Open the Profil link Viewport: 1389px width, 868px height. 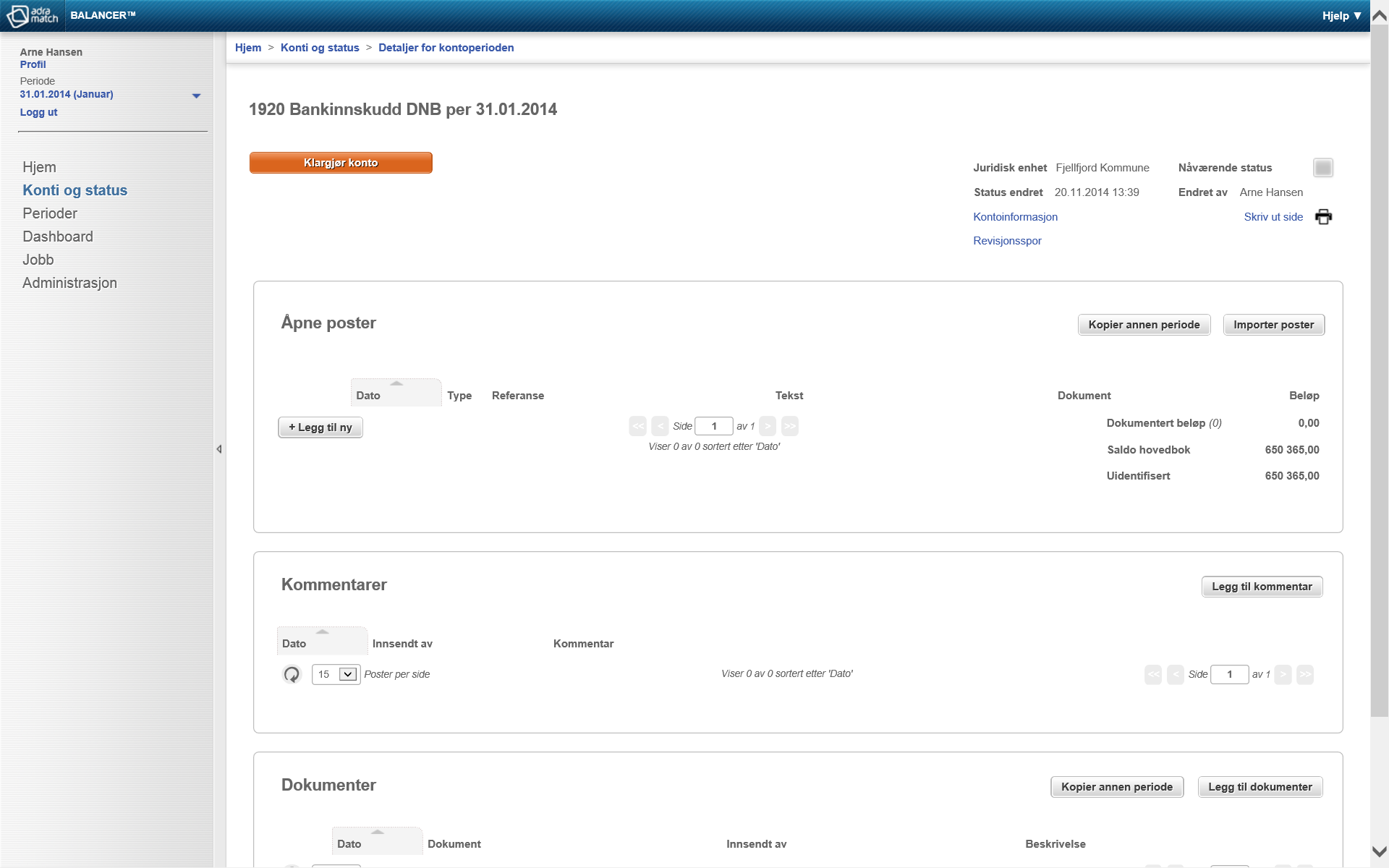(x=33, y=64)
